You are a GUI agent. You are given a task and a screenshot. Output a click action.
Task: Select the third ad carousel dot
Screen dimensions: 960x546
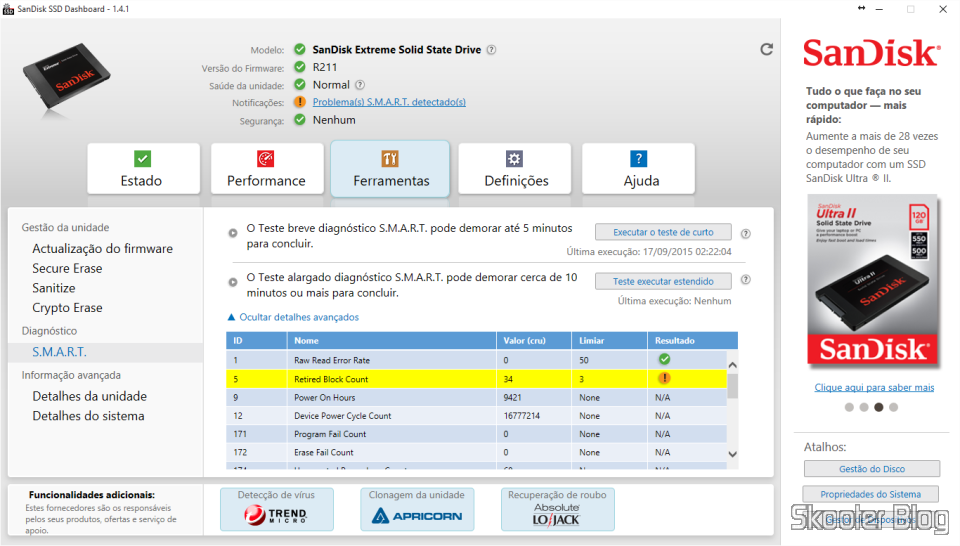tap(879, 407)
